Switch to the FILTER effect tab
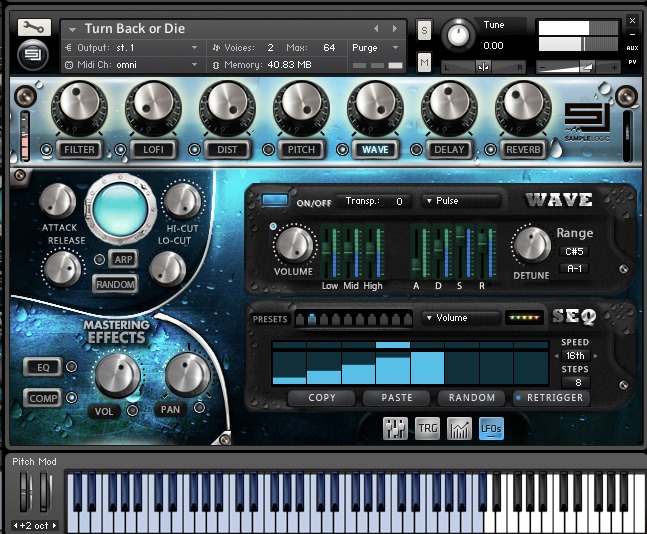The width and height of the screenshot is (647, 534). pyautogui.click(x=80, y=150)
